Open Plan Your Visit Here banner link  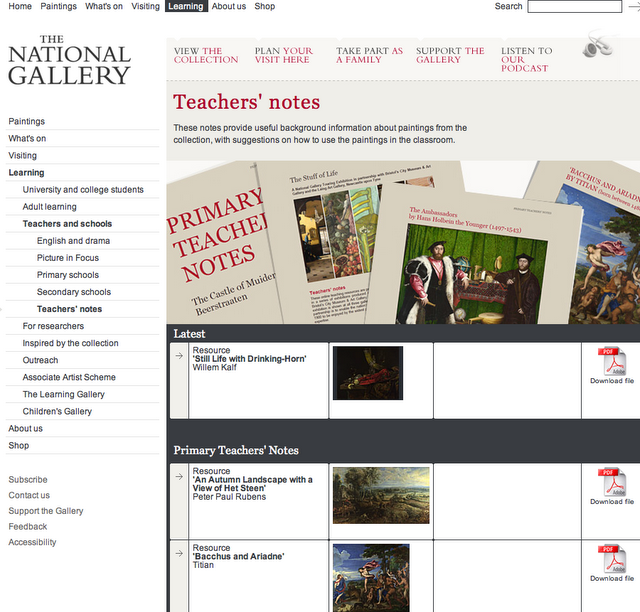pyautogui.click(x=284, y=55)
